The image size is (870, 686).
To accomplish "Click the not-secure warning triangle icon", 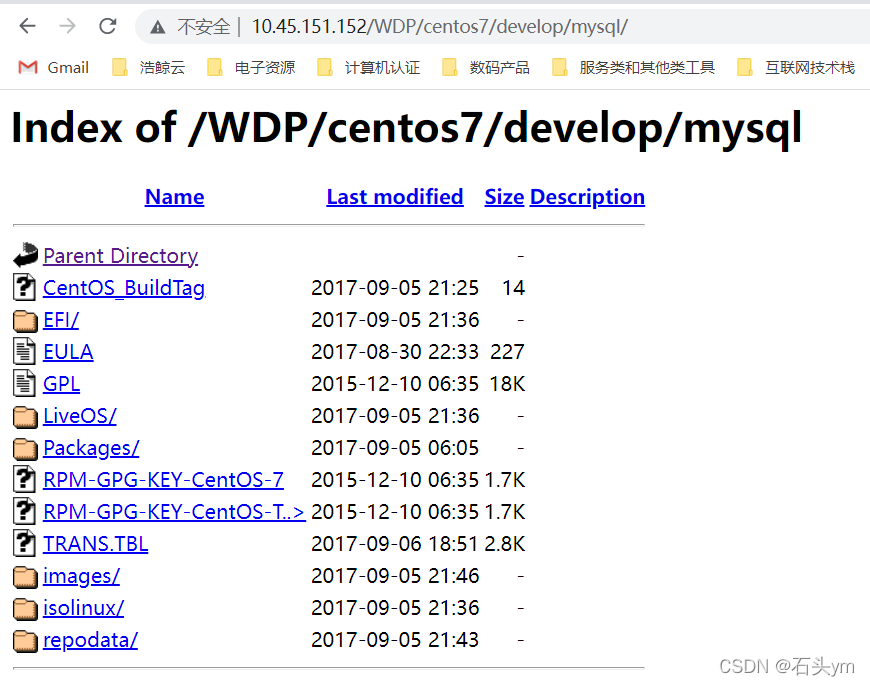I will [158, 26].
